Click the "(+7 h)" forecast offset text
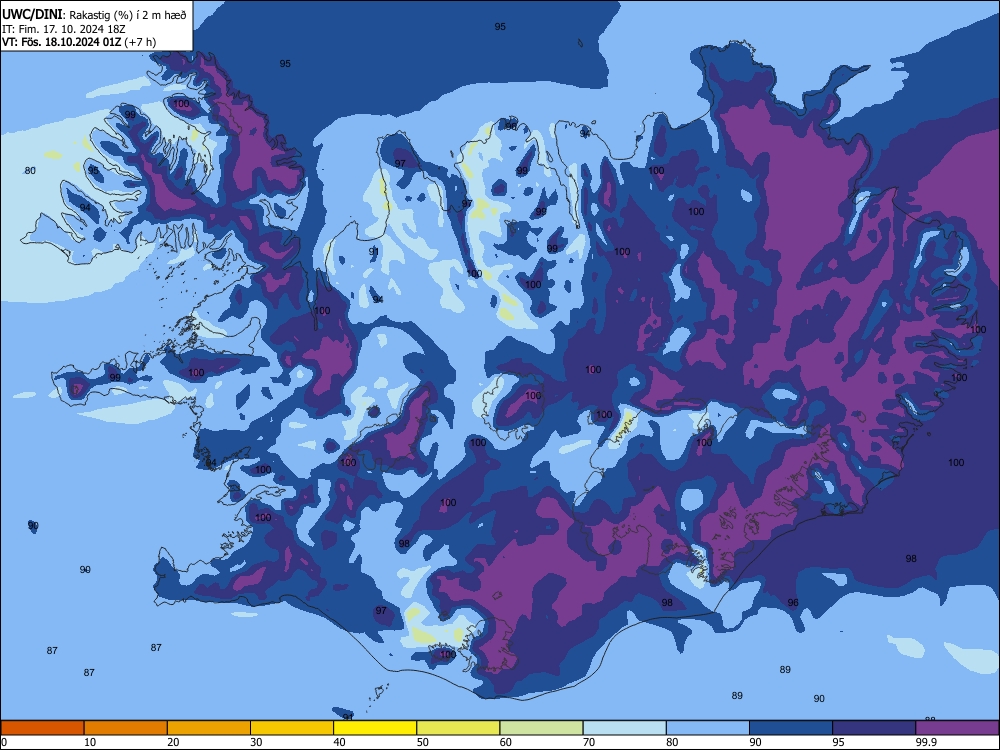Screen dimensions: 1000x750 (140, 42)
